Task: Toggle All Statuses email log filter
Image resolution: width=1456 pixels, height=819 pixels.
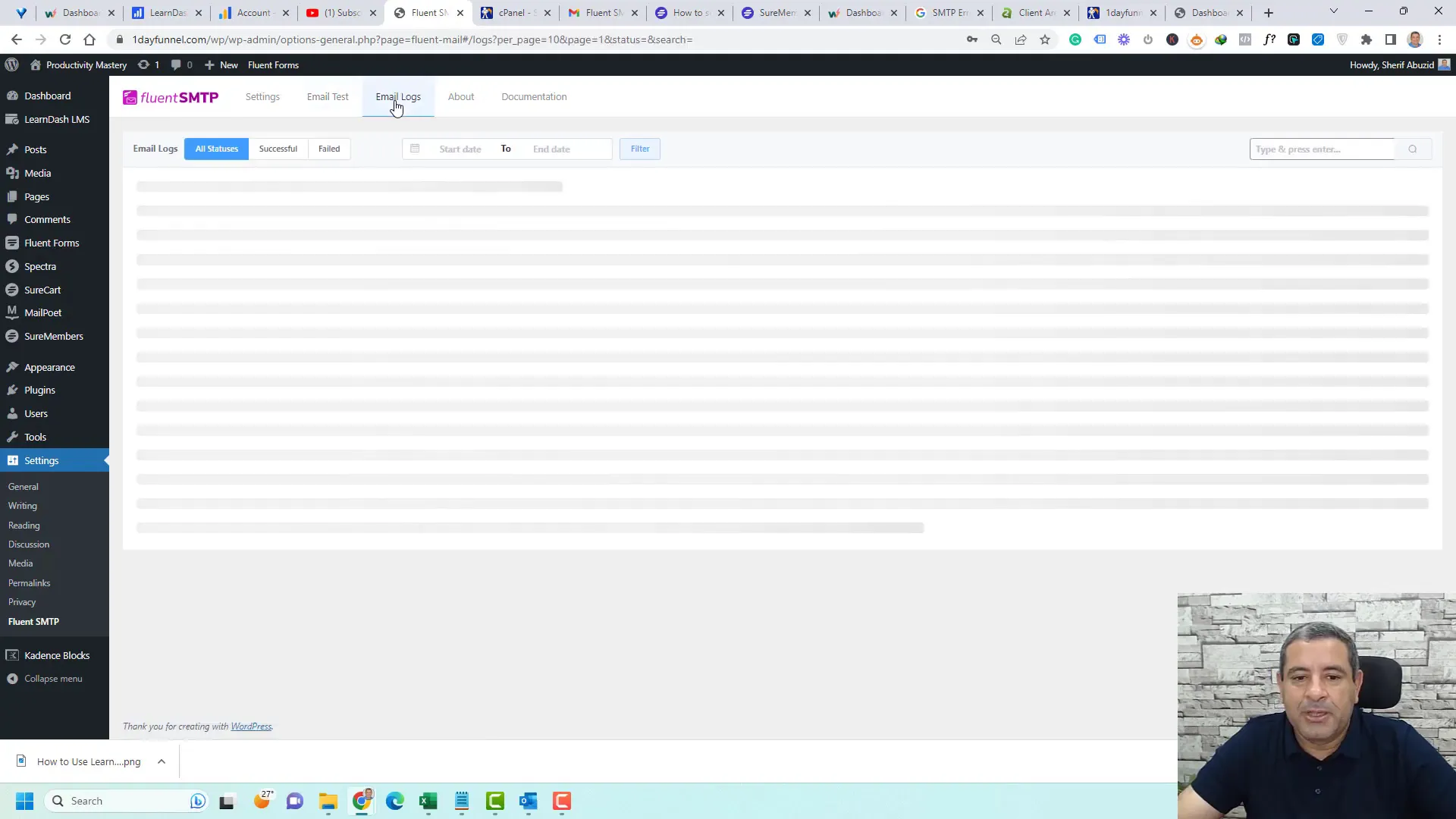Action: [216, 148]
